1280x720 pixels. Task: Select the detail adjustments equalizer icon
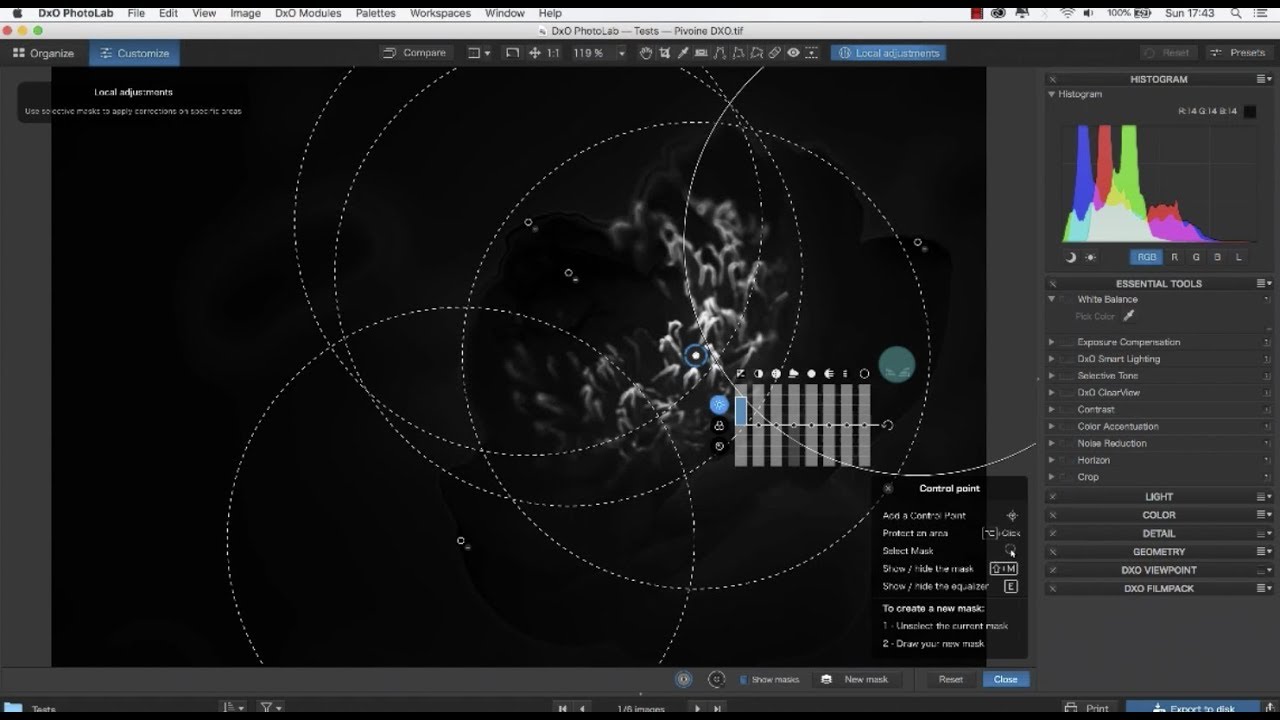(x=718, y=446)
